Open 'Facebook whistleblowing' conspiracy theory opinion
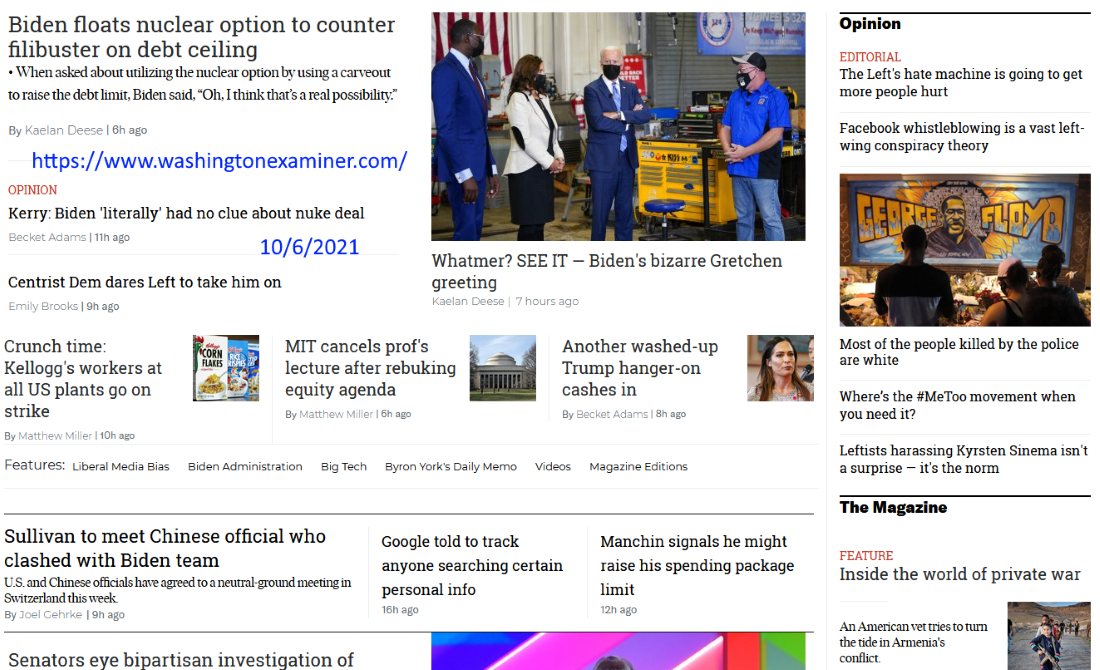 point(961,137)
